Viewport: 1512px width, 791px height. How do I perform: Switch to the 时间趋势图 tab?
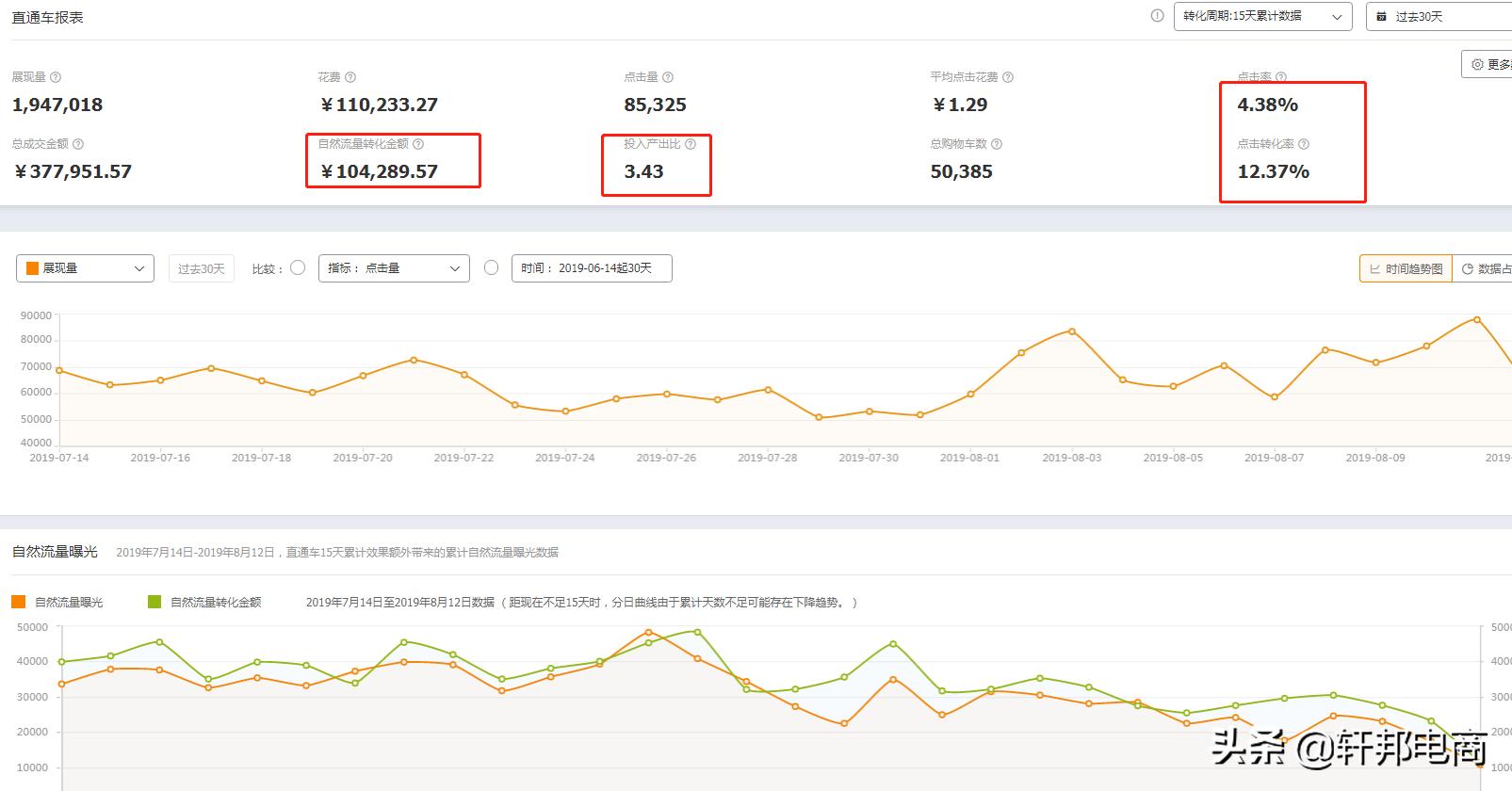click(1405, 268)
